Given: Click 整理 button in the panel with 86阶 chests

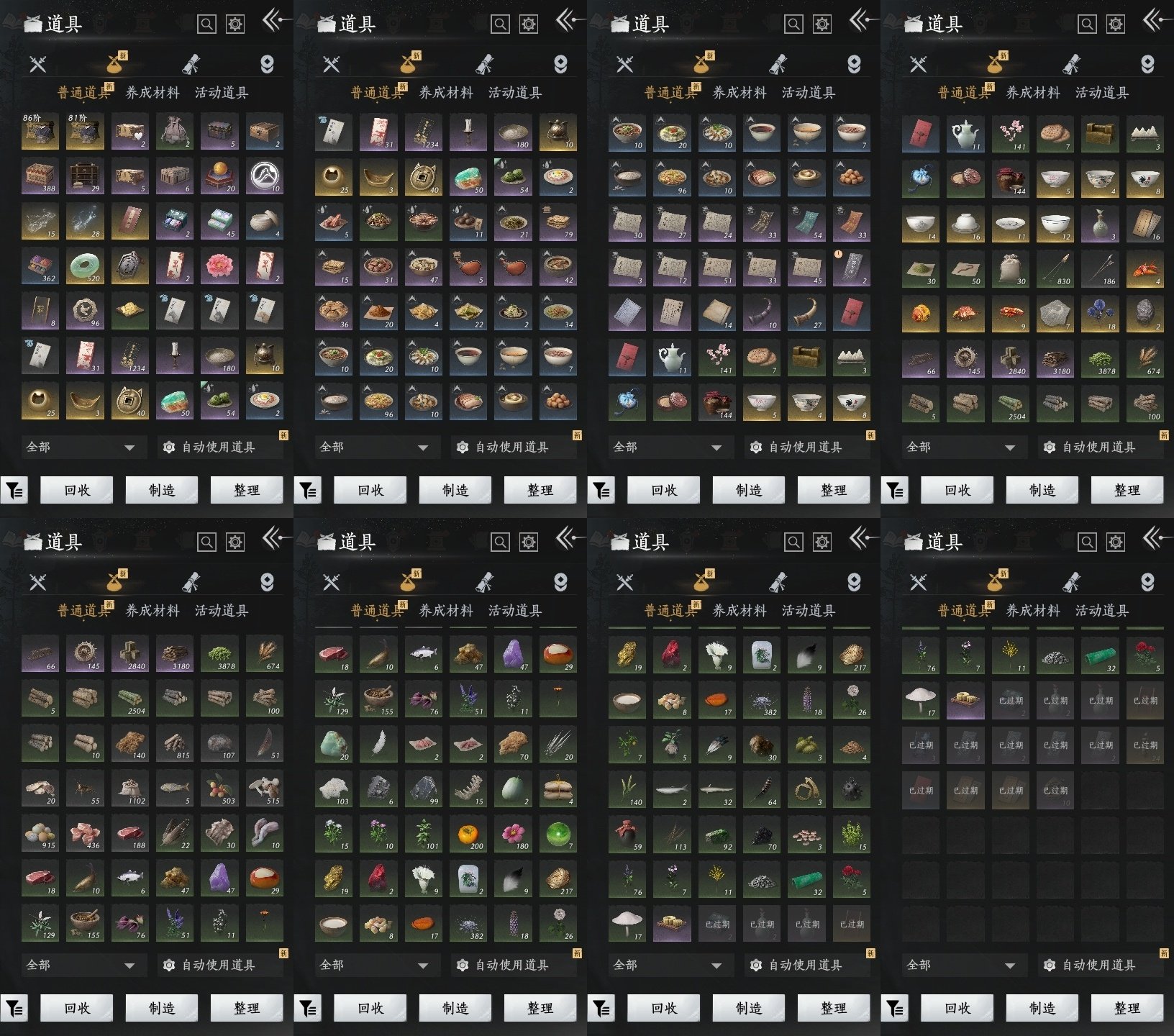Looking at the screenshot, I should pos(247,490).
